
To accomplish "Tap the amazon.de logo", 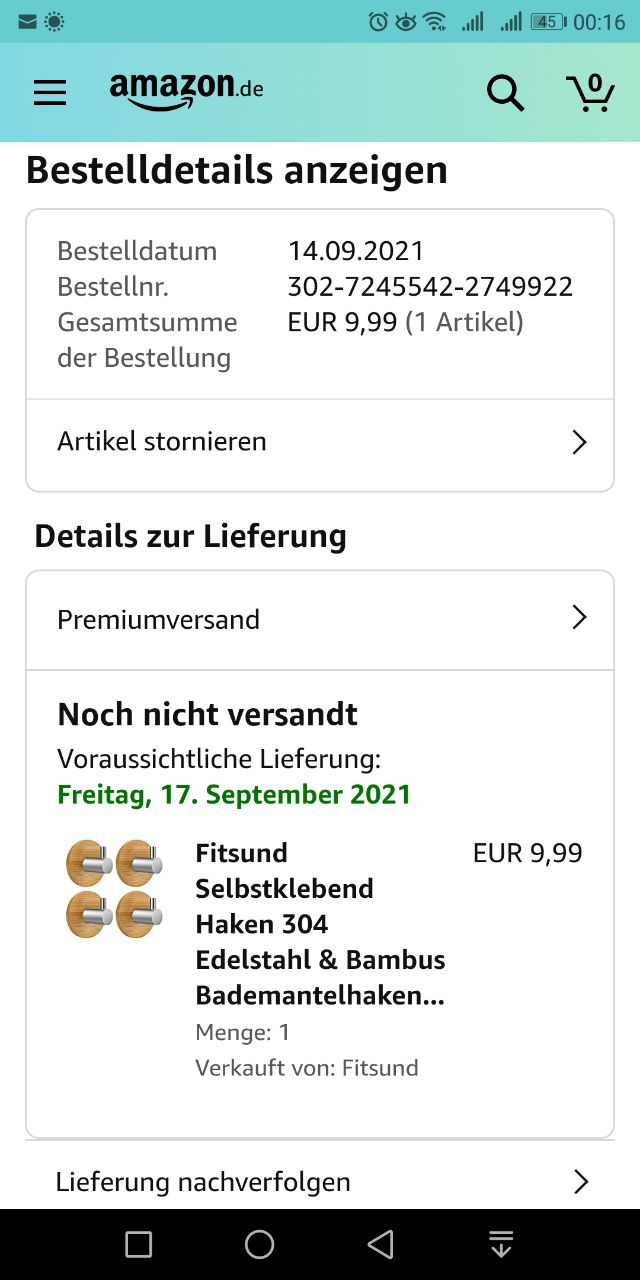I will click(187, 91).
